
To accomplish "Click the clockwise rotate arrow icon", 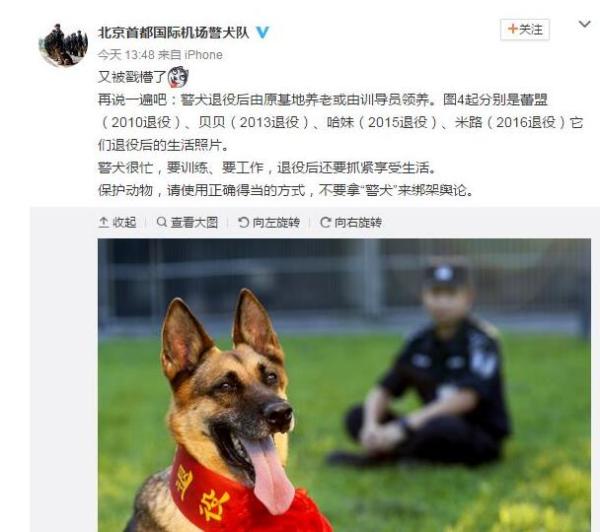I will [x=325, y=222].
